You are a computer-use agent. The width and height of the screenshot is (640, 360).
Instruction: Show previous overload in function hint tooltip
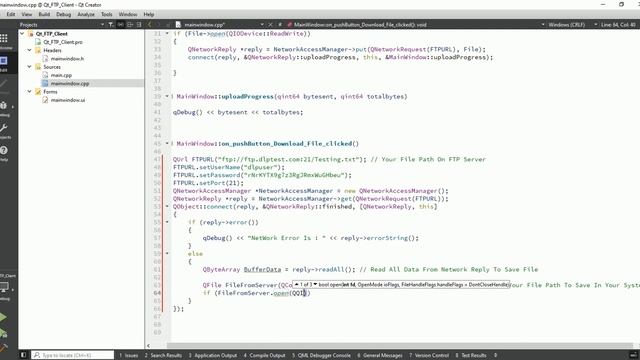tap(296, 284)
